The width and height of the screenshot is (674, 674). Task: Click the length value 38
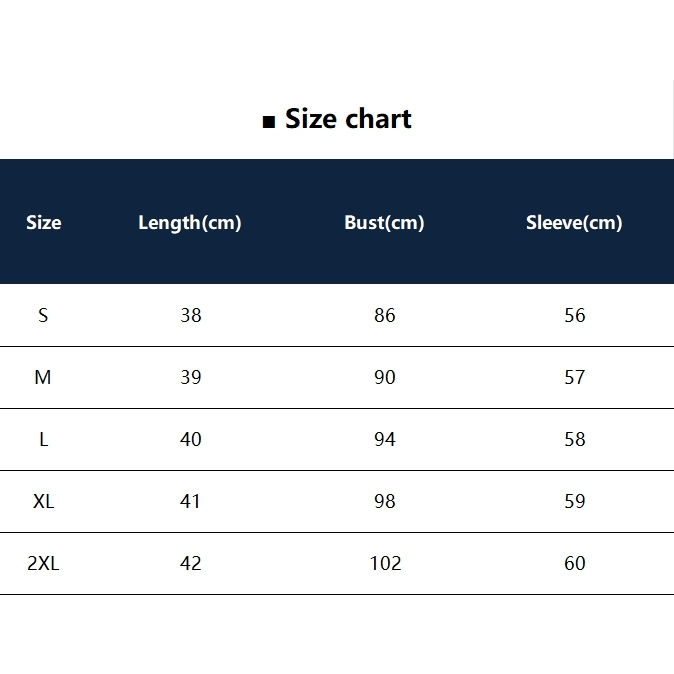191,316
